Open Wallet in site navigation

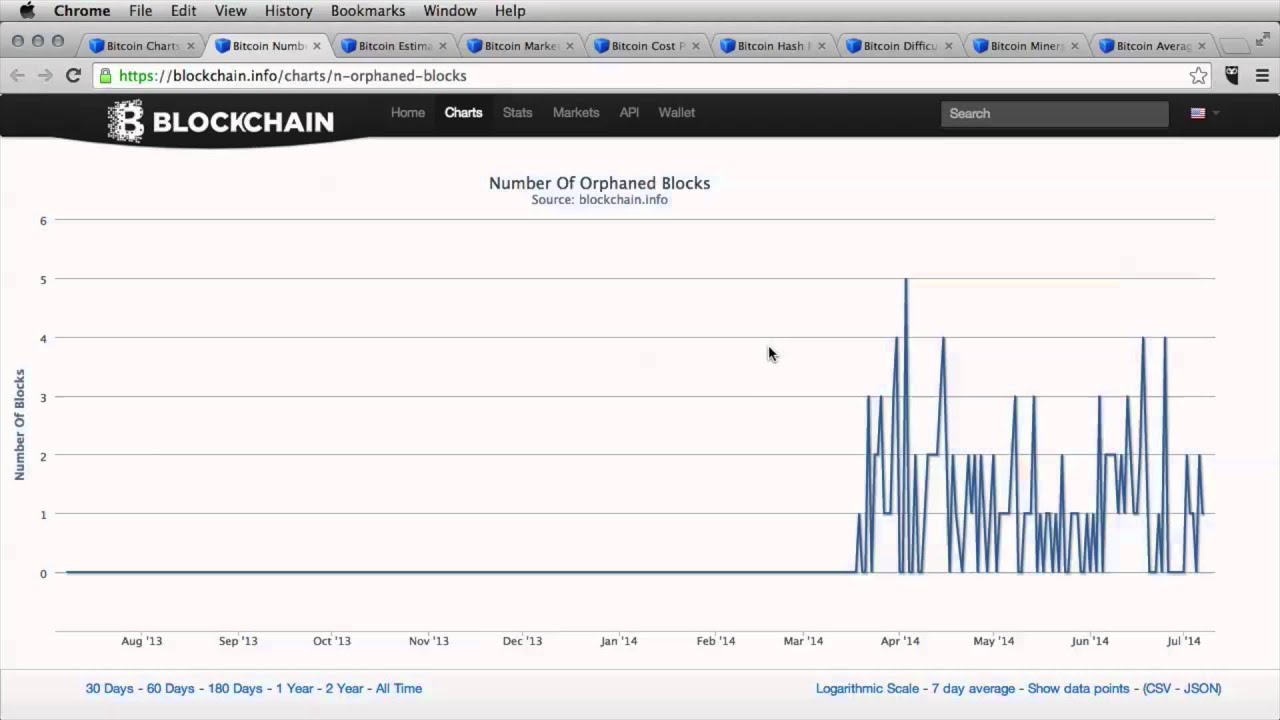[677, 113]
